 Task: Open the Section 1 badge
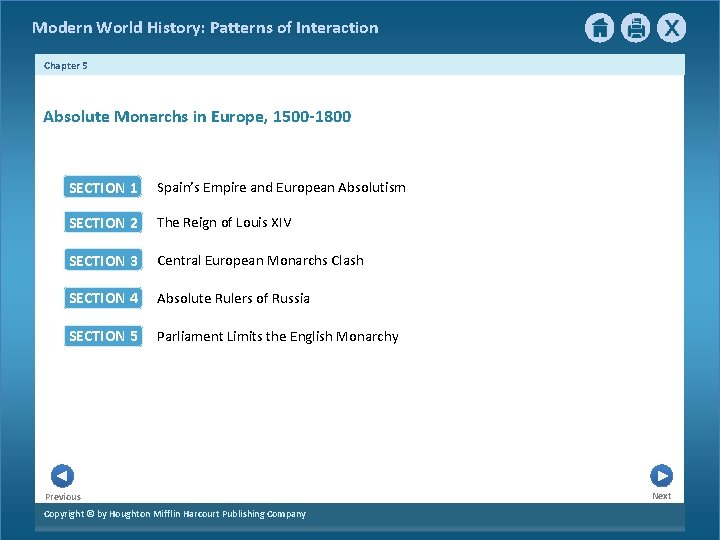point(103,187)
